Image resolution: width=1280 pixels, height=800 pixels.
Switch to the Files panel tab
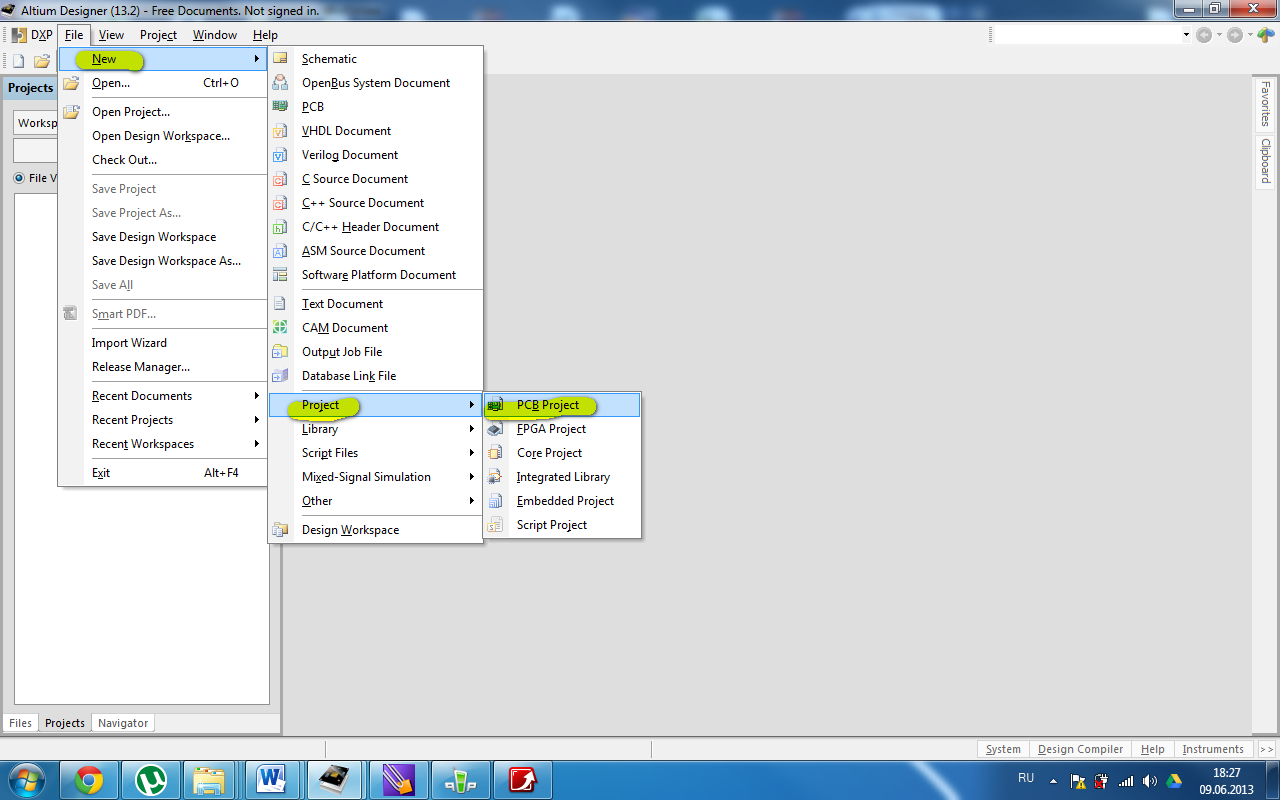point(21,723)
